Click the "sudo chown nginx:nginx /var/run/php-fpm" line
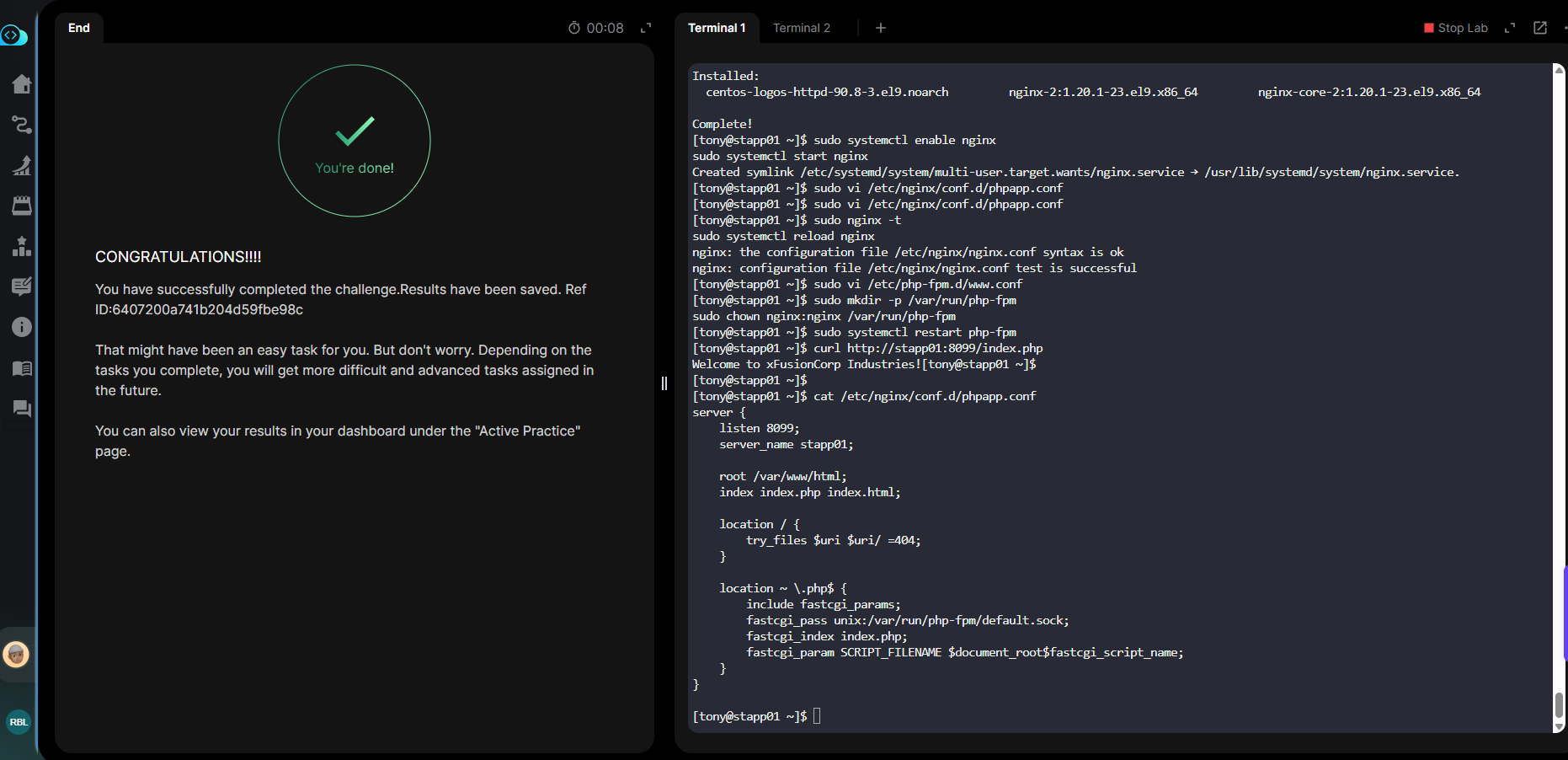This screenshot has width=1568, height=760. [x=824, y=316]
